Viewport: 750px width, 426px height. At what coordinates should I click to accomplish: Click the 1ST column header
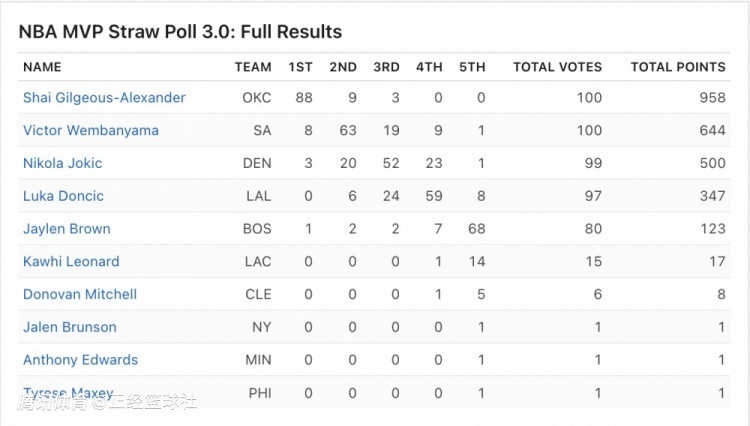pos(300,67)
